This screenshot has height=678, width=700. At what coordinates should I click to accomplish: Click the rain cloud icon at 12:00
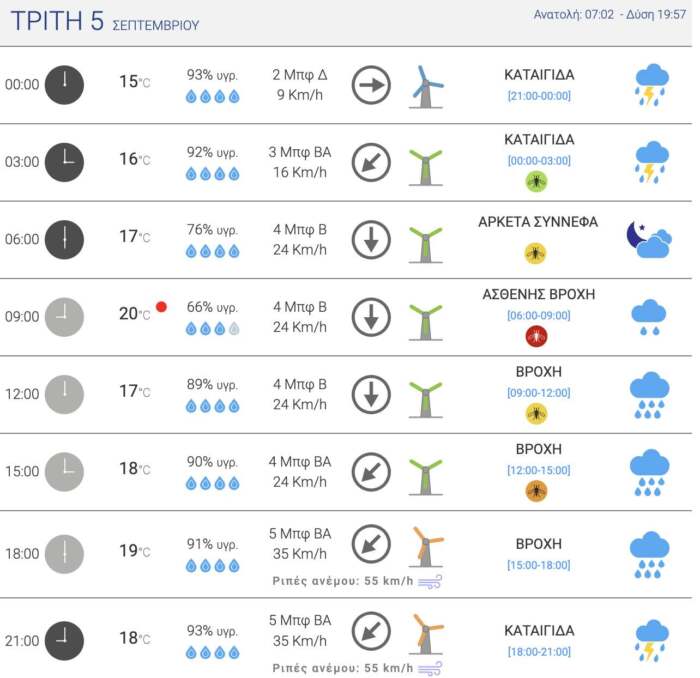click(x=650, y=394)
